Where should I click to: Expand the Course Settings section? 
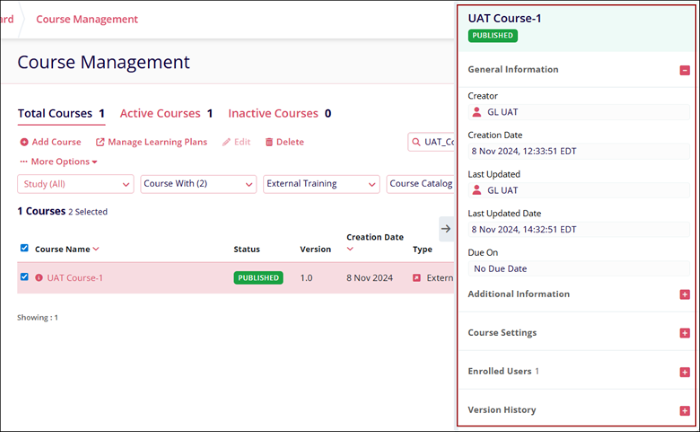pyautogui.click(x=684, y=332)
